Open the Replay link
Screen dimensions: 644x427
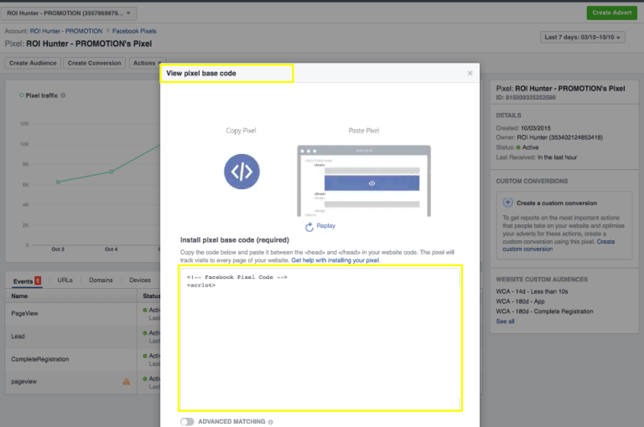pos(326,226)
